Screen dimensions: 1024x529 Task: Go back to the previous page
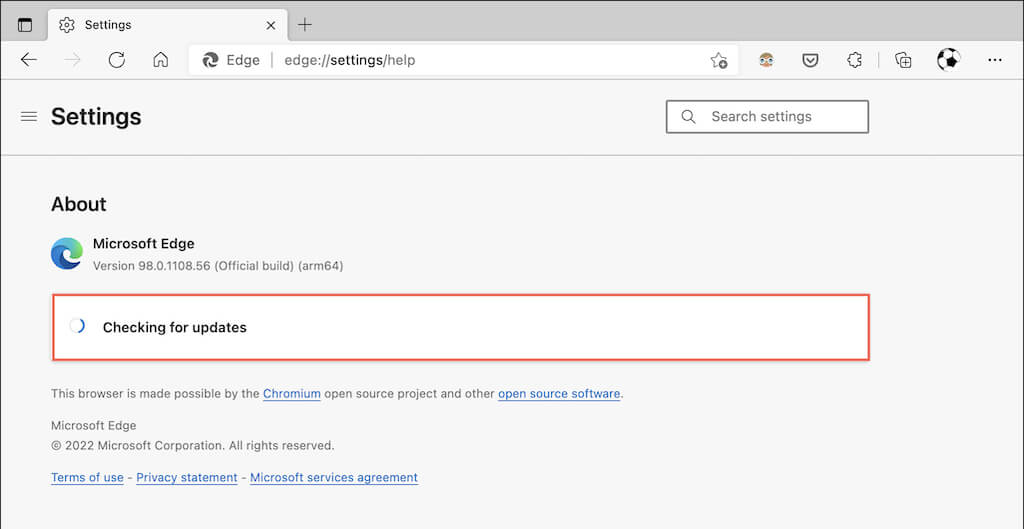point(29,60)
